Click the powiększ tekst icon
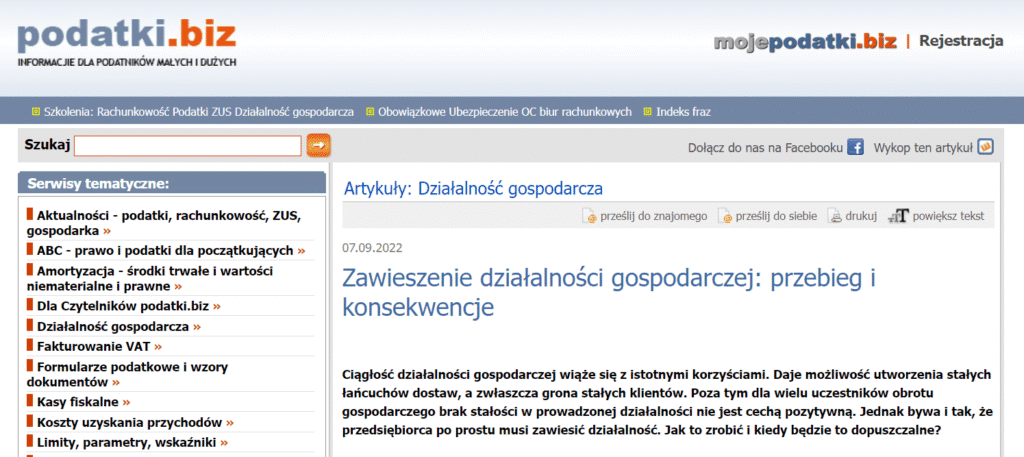The height and width of the screenshot is (457, 1024). [899, 216]
